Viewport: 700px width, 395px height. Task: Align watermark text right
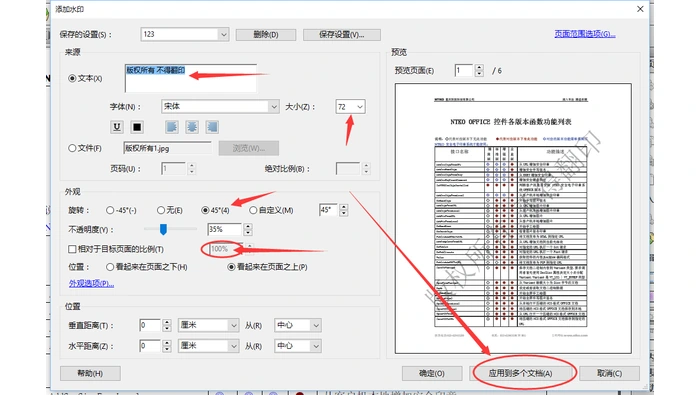click(x=212, y=127)
